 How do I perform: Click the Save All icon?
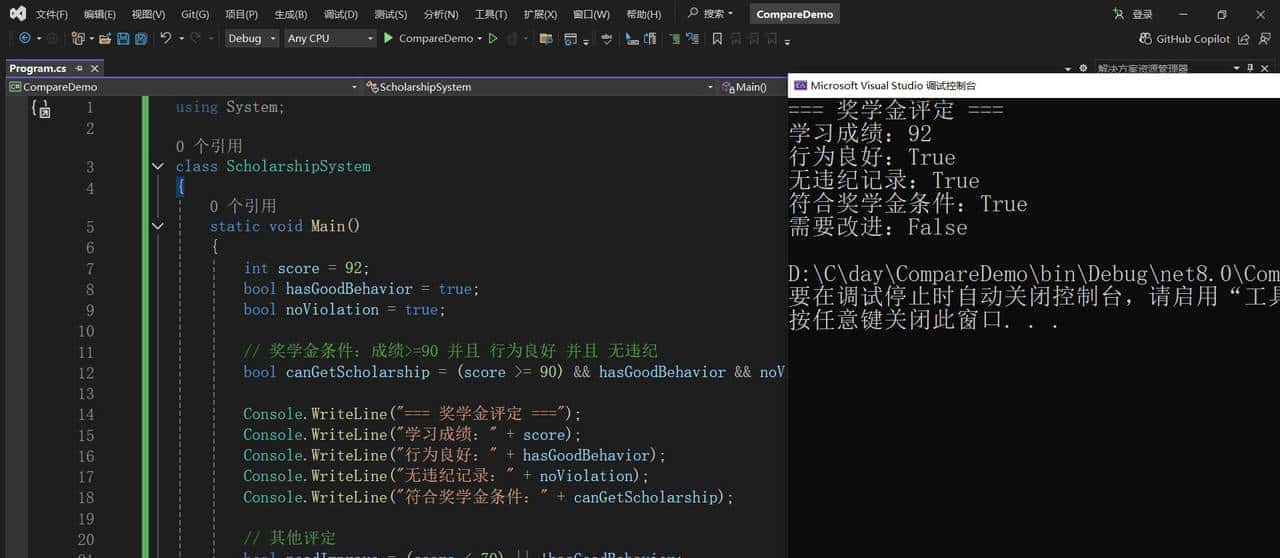tap(141, 38)
